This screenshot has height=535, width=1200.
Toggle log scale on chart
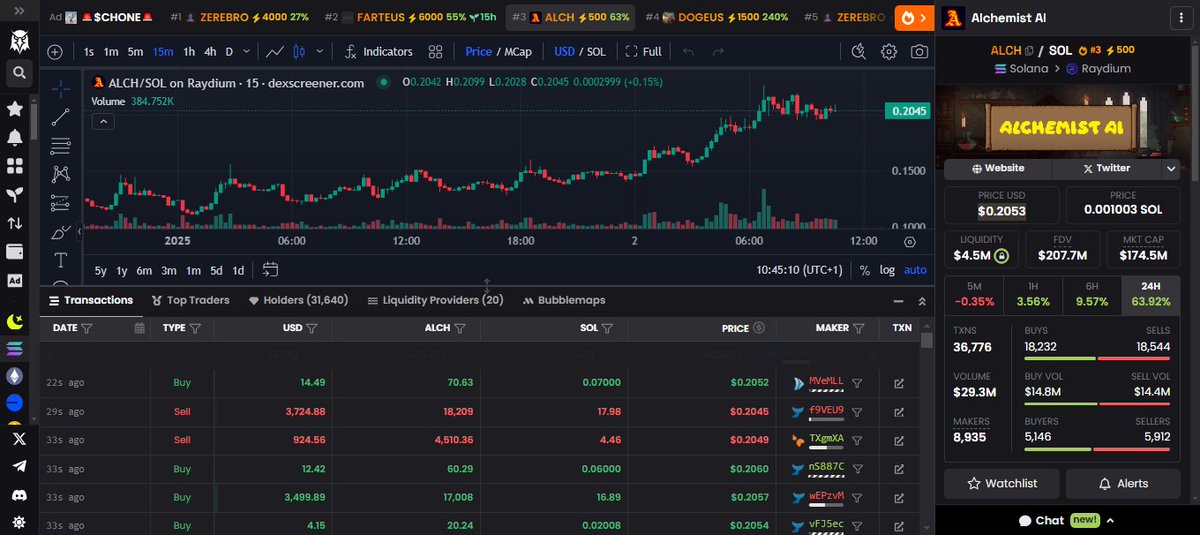pos(888,270)
